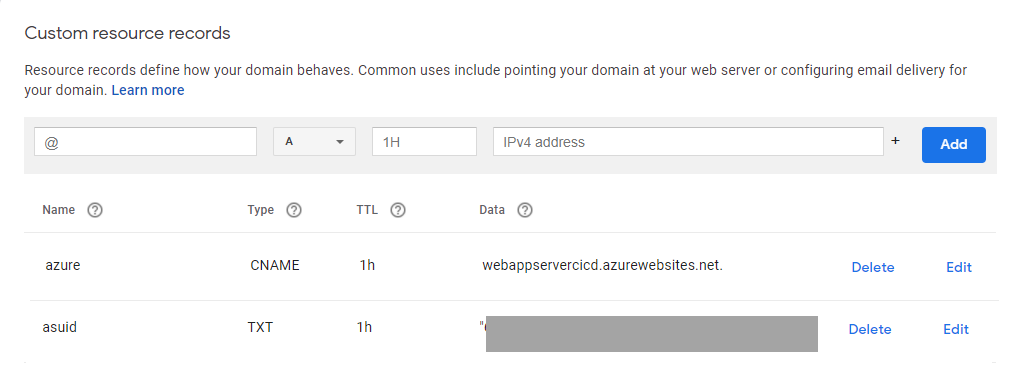Screen dimensions: 1009x369
Task: Open the help icon beside TTL column
Action: (x=398, y=210)
